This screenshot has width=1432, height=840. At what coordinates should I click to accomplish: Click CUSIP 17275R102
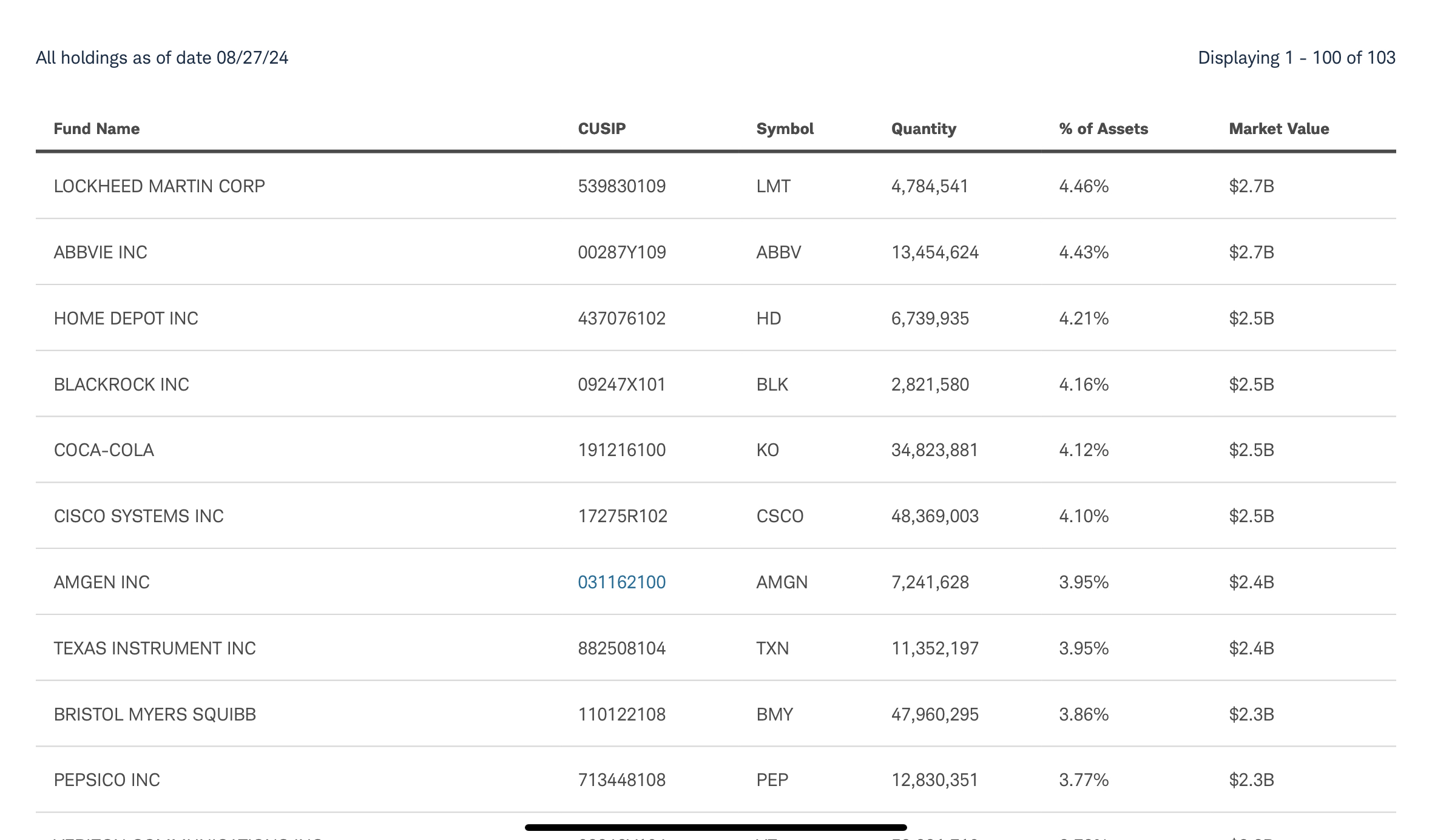[623, 516]
